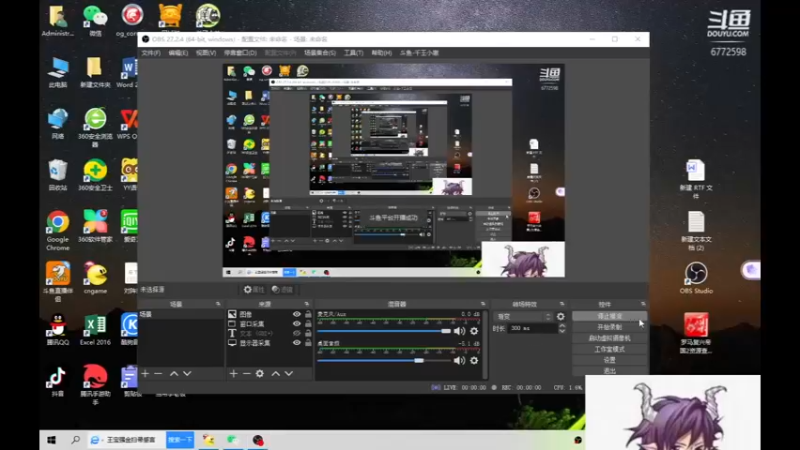Image resolution: width=800 pixels, height=450 pixels.
Task: Remove selected scene with minus icon
Action: click(x=158, y=373)
